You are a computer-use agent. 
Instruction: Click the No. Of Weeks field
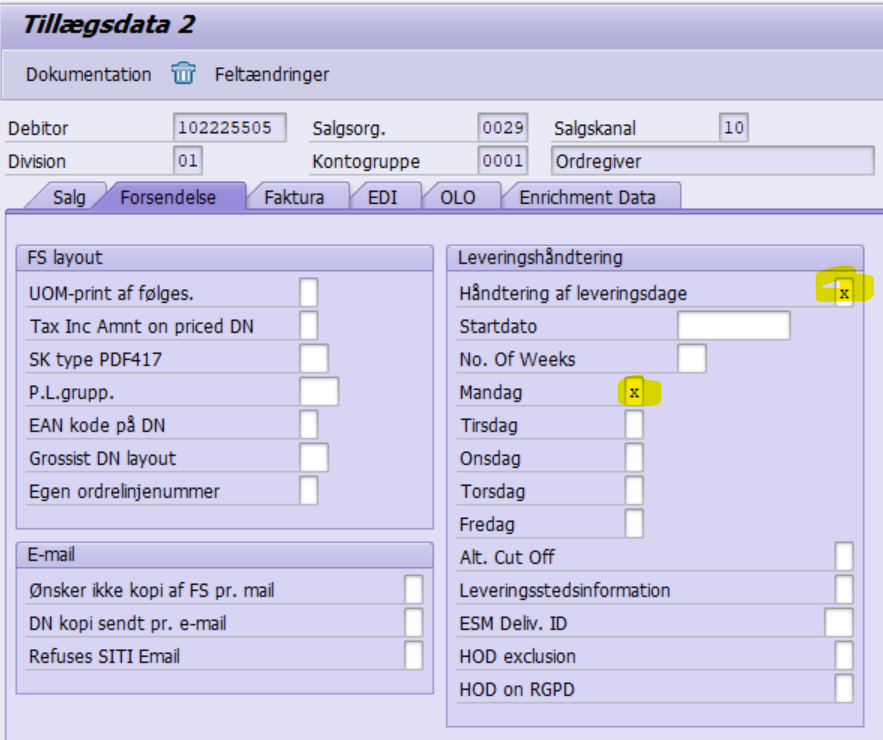tap(691, 359)
